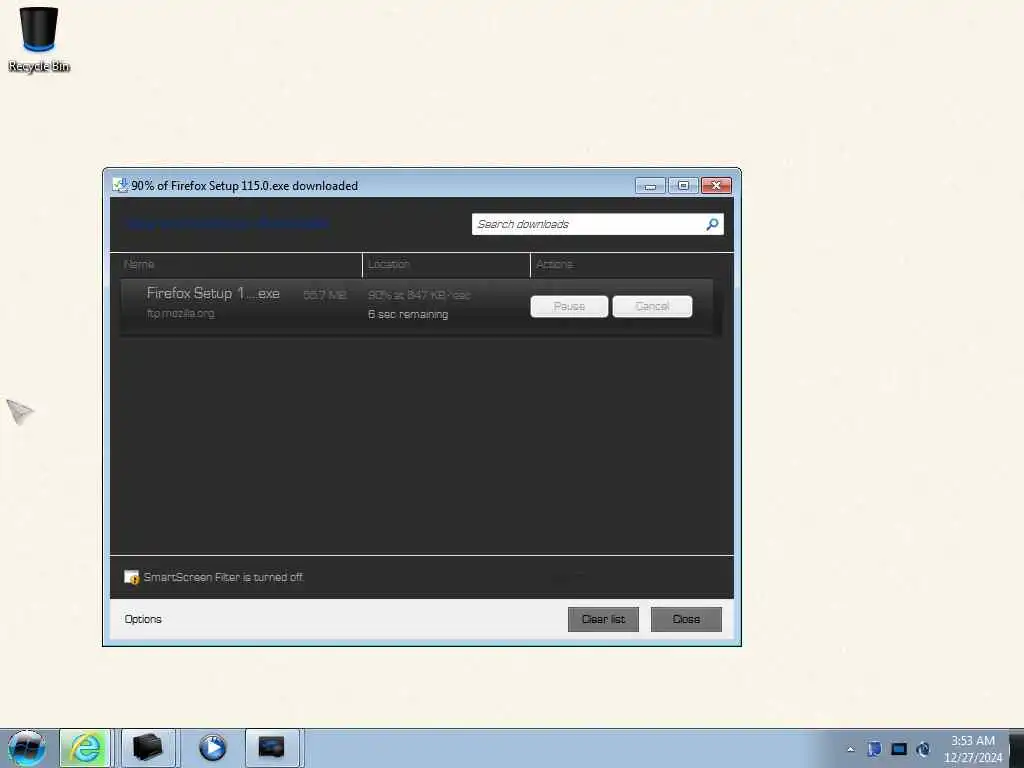Click the Action Center flag tray icon
This screenshot has width=1024, height=768.
(x=874, y=749)
